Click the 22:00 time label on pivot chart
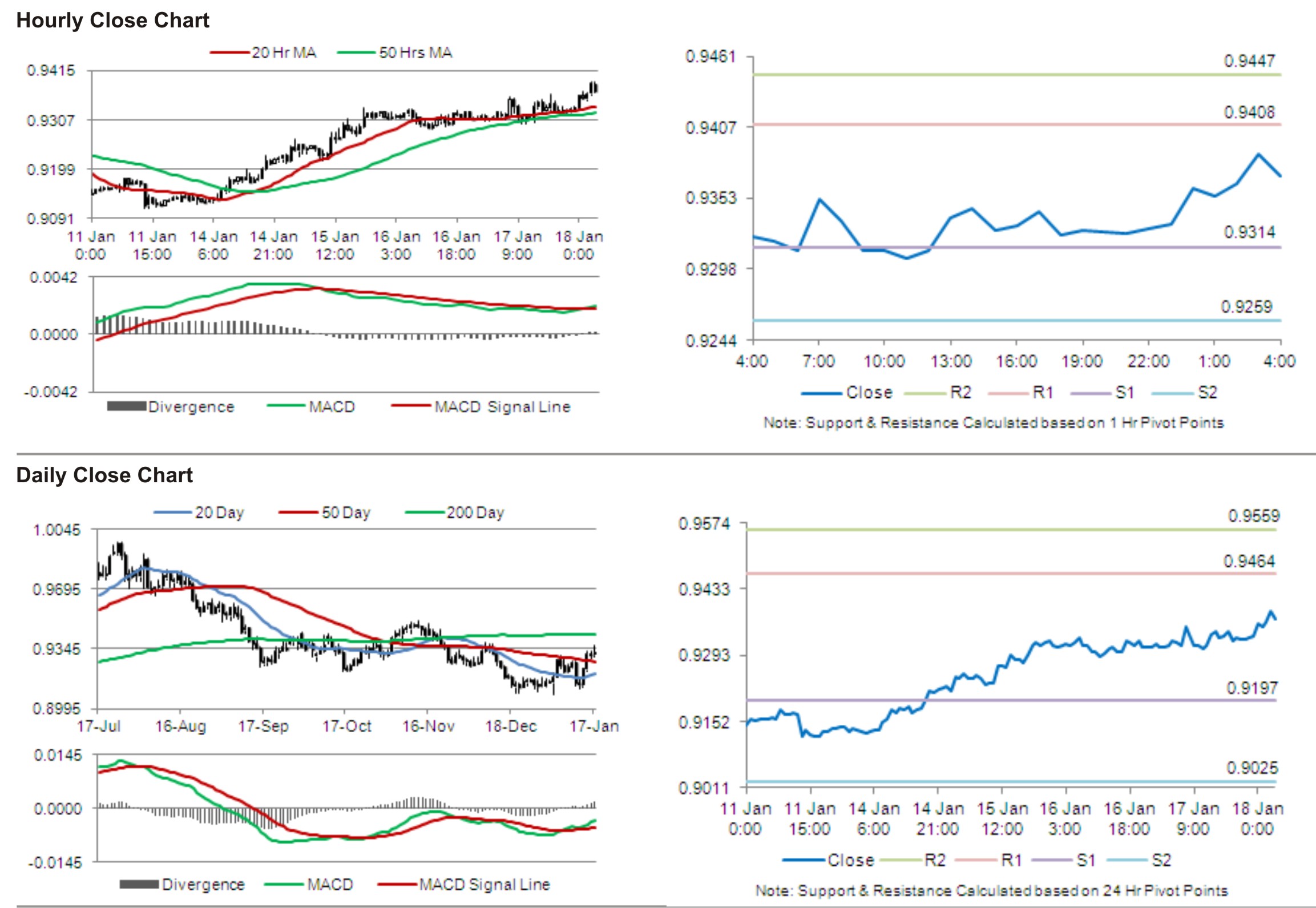Screen dimensions: 1316x908 (1148, 361)
